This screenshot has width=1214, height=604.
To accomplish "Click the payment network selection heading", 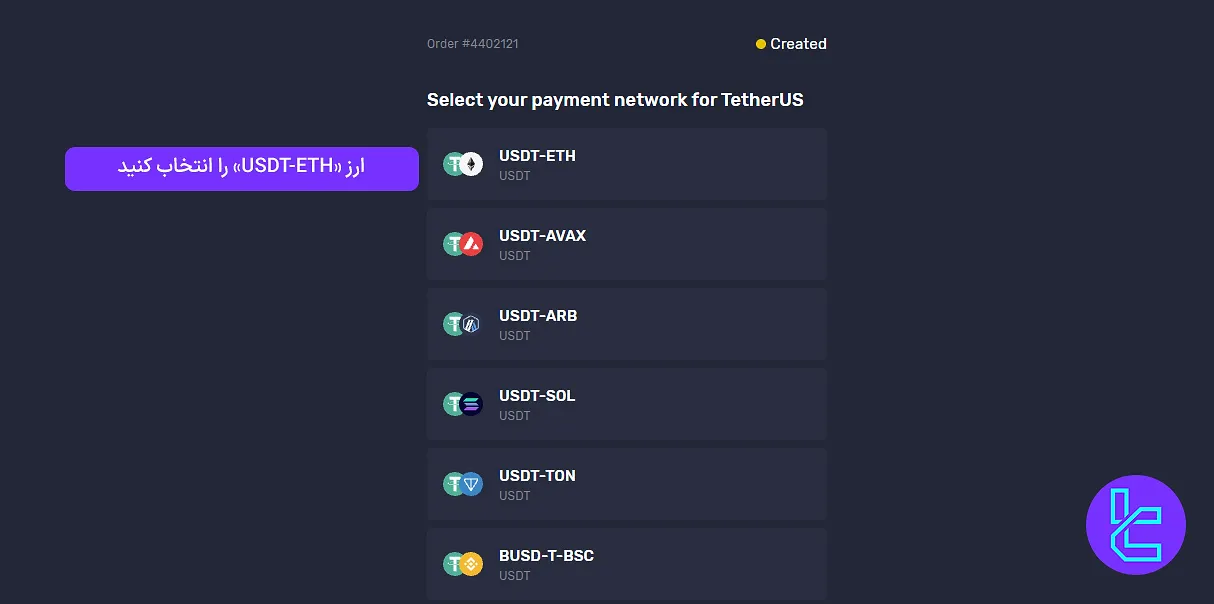I will [x=615, y=100].
